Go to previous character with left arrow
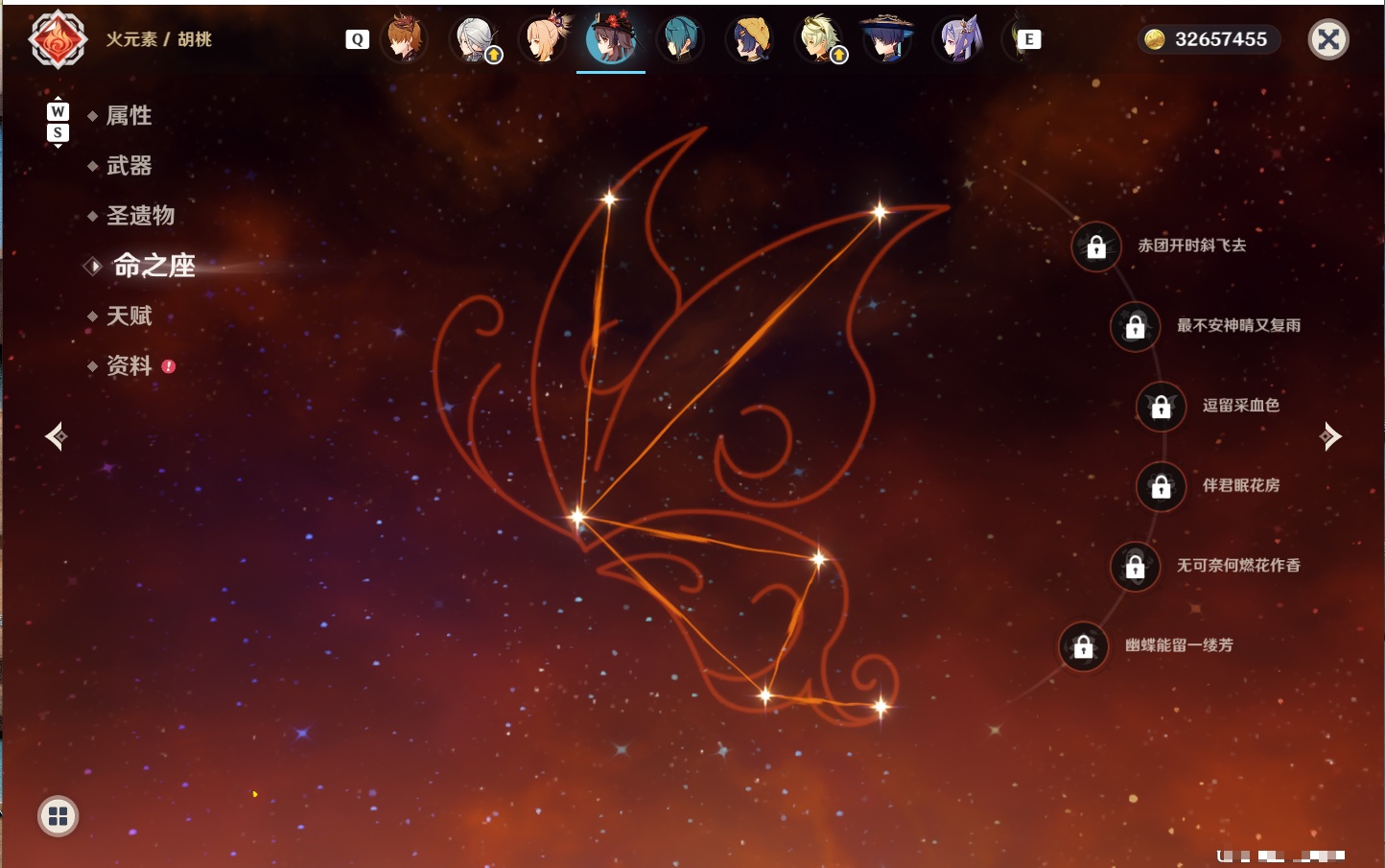This screenshot has height=868, width=1385. point(56,436)
